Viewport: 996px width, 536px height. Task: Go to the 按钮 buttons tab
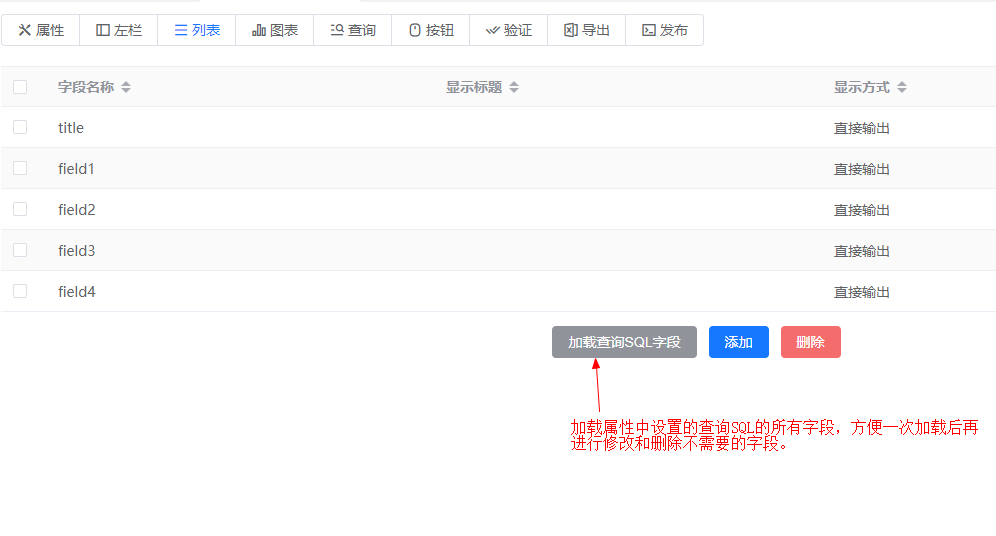(431, 30)
